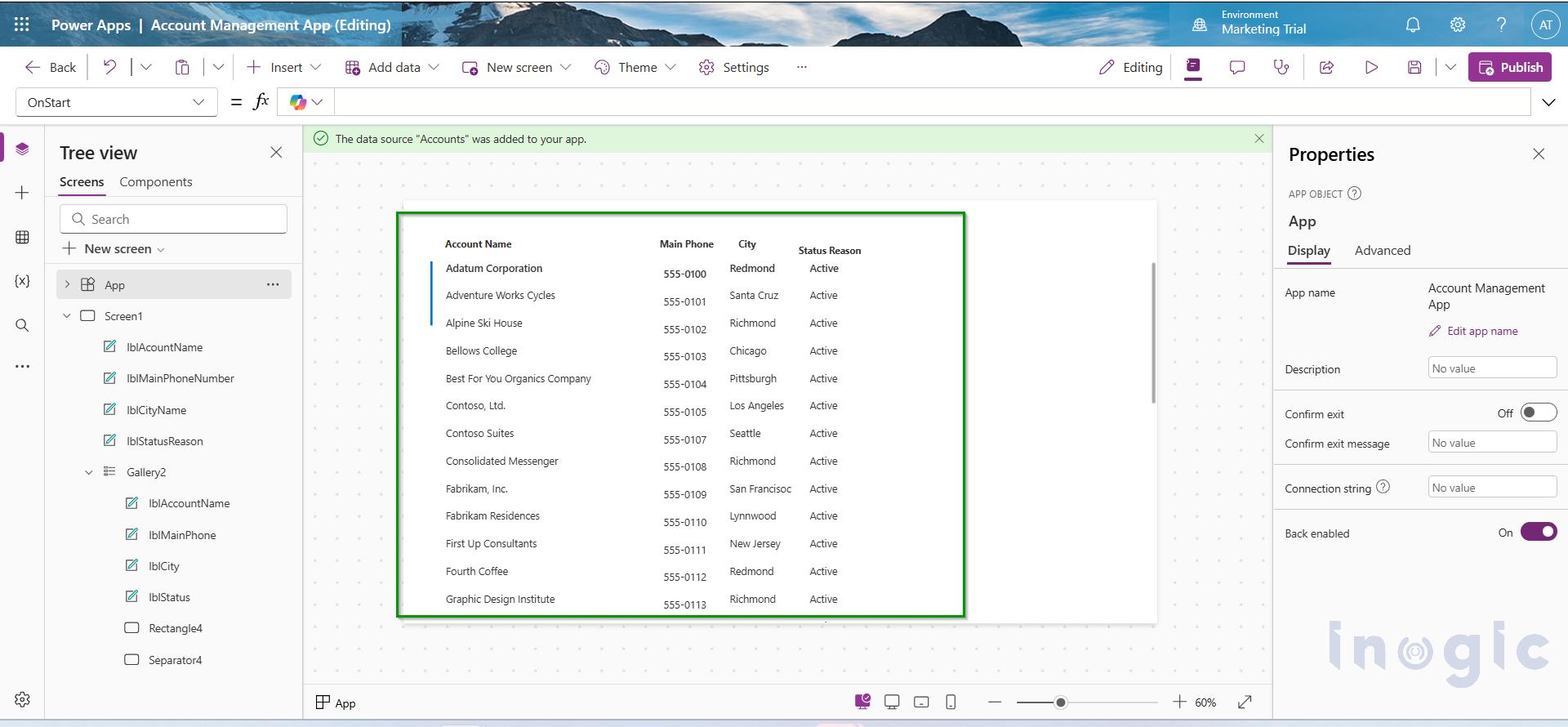Switch to the Components tab

156,182
